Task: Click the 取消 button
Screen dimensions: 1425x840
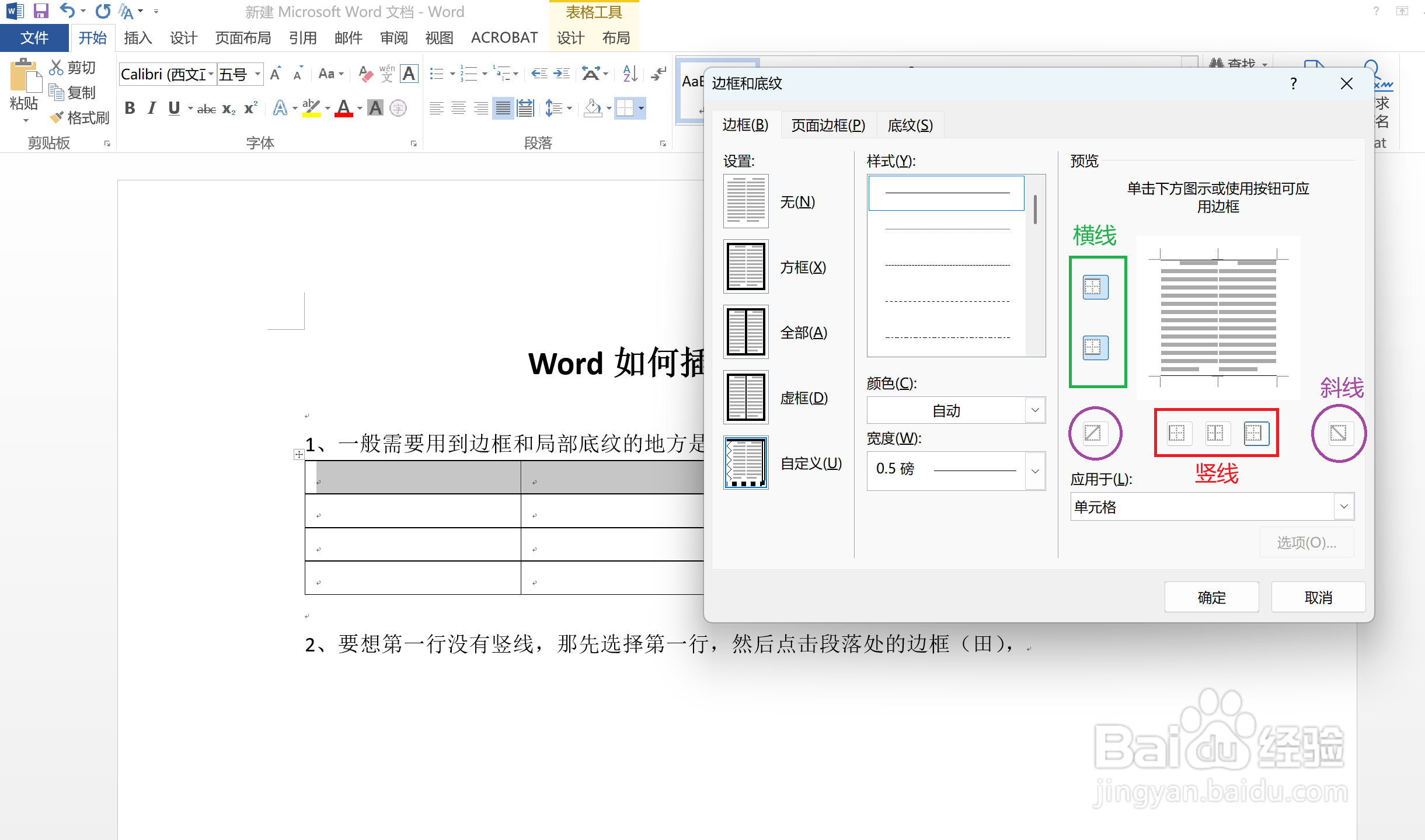Action: [1318, 597]
